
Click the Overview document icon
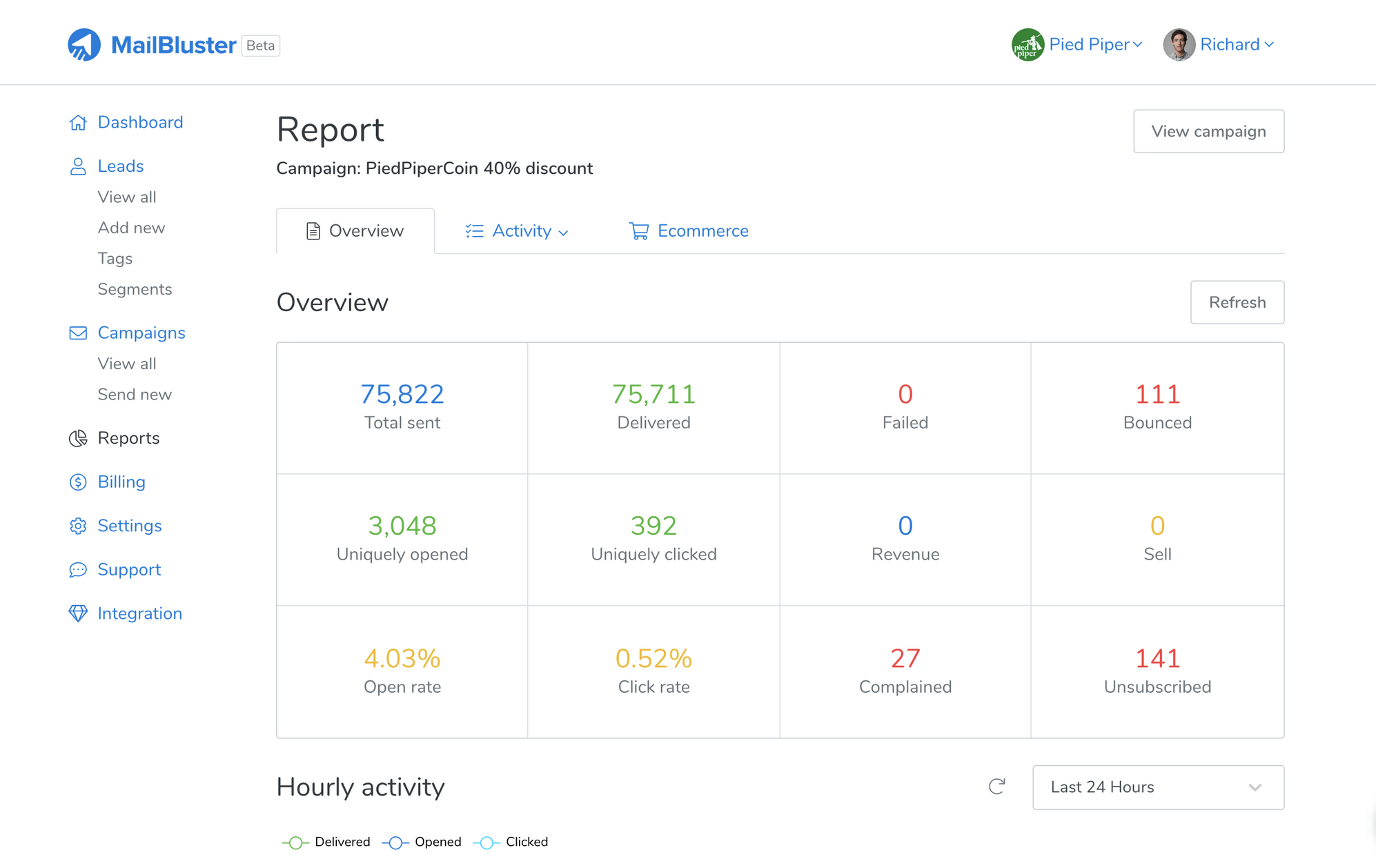[x=313, y=231]
